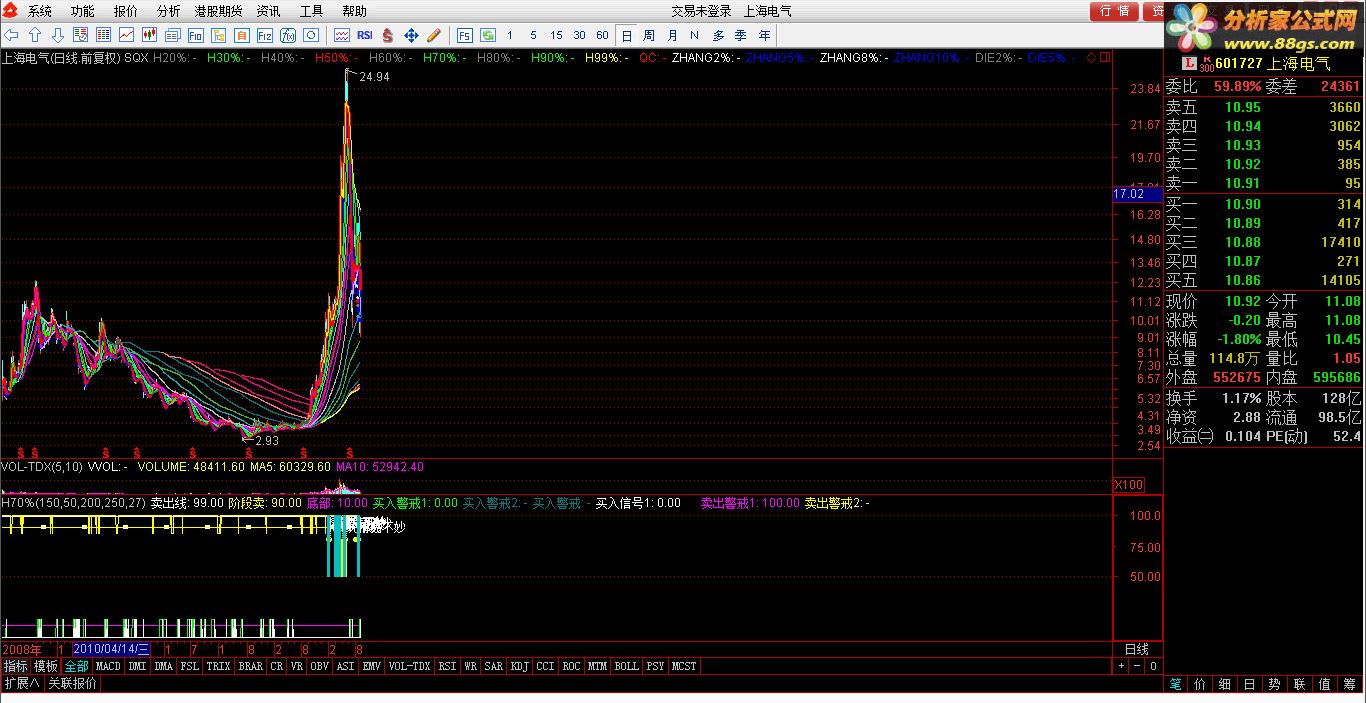
Task: Select the 日 daily period button
Action: 627,35
